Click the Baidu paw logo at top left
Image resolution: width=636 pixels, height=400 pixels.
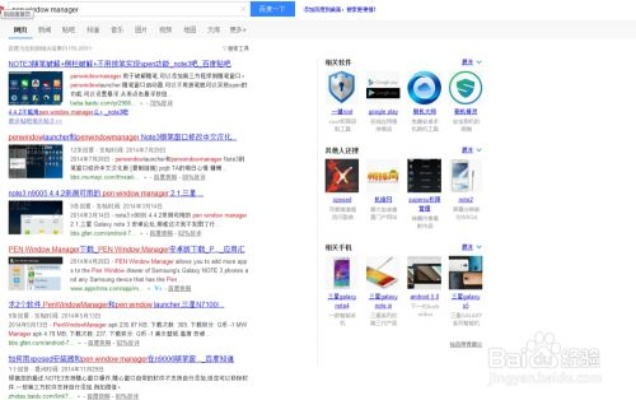pyautogui.click(x=8, y=6)
